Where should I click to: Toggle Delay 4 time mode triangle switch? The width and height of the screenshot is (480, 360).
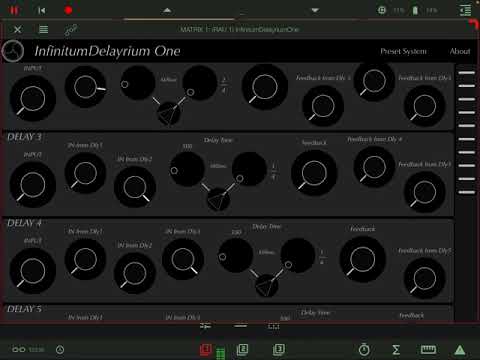tap(267, 286)
